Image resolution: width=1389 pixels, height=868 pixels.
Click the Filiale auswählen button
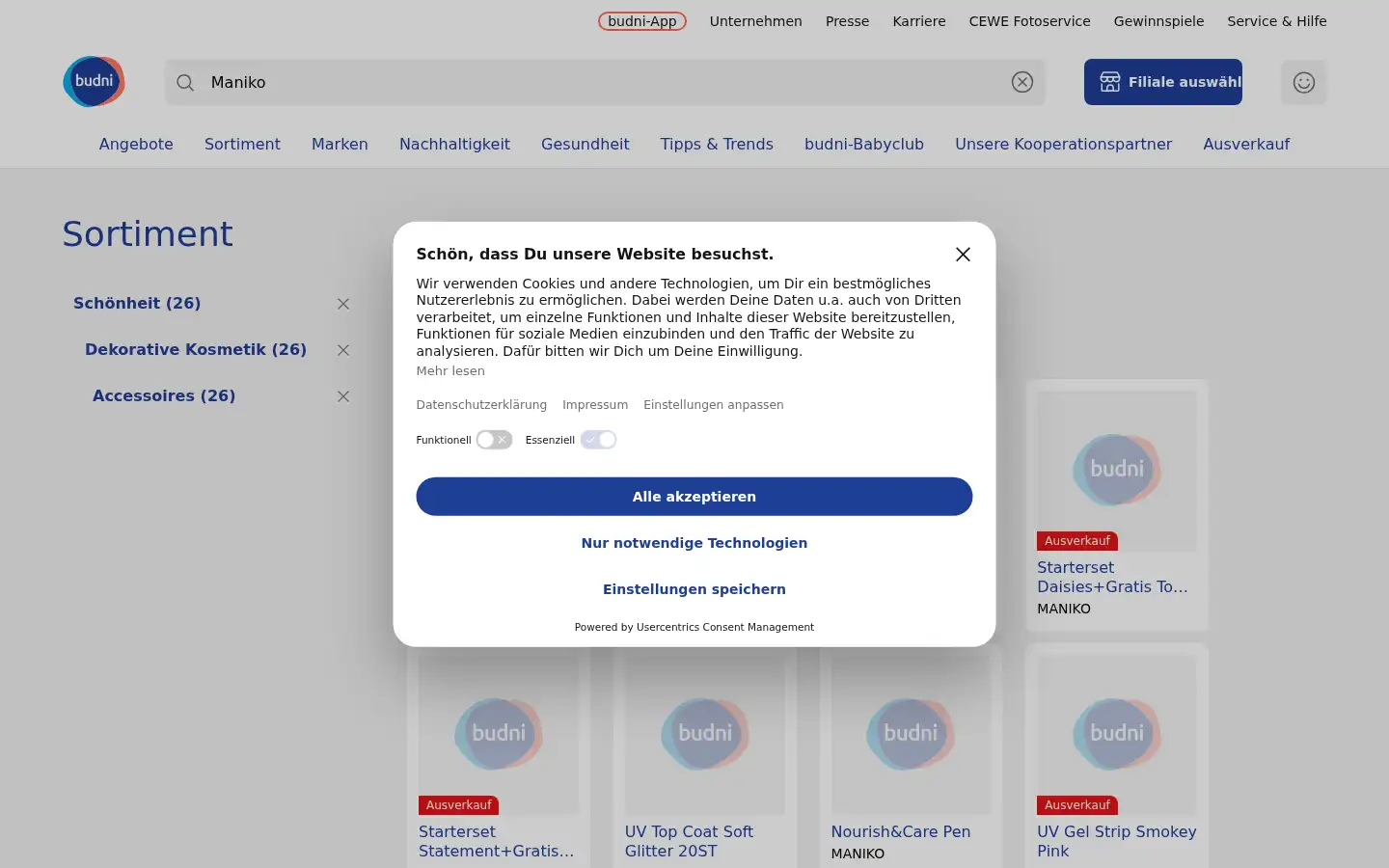click(1163, 82)
